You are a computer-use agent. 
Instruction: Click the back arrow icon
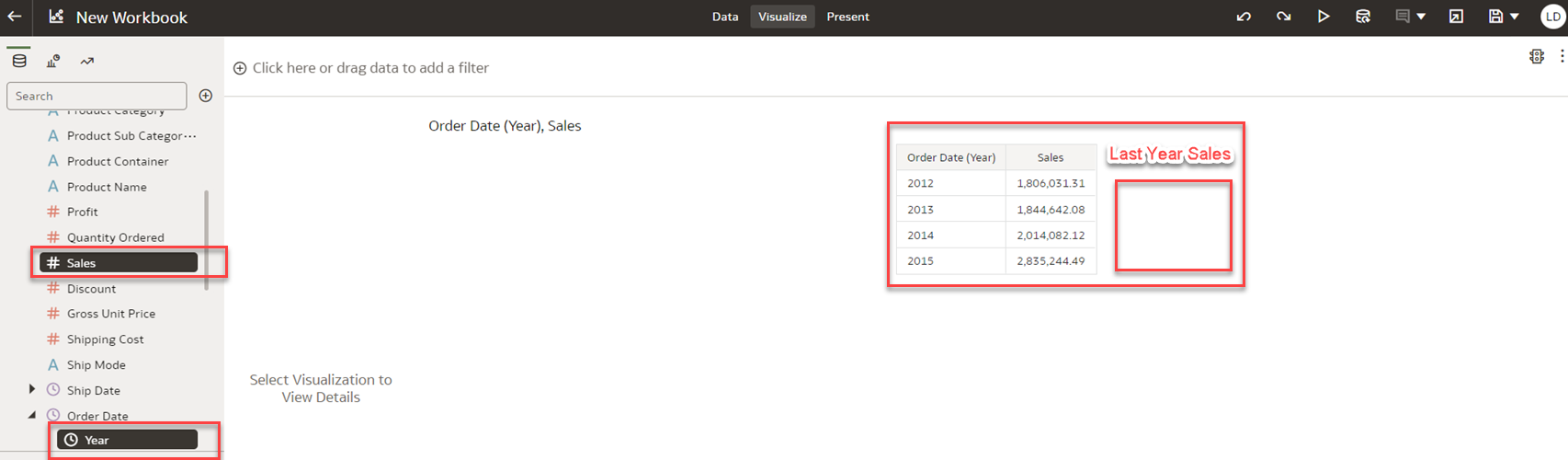click(x=15, y=17)
